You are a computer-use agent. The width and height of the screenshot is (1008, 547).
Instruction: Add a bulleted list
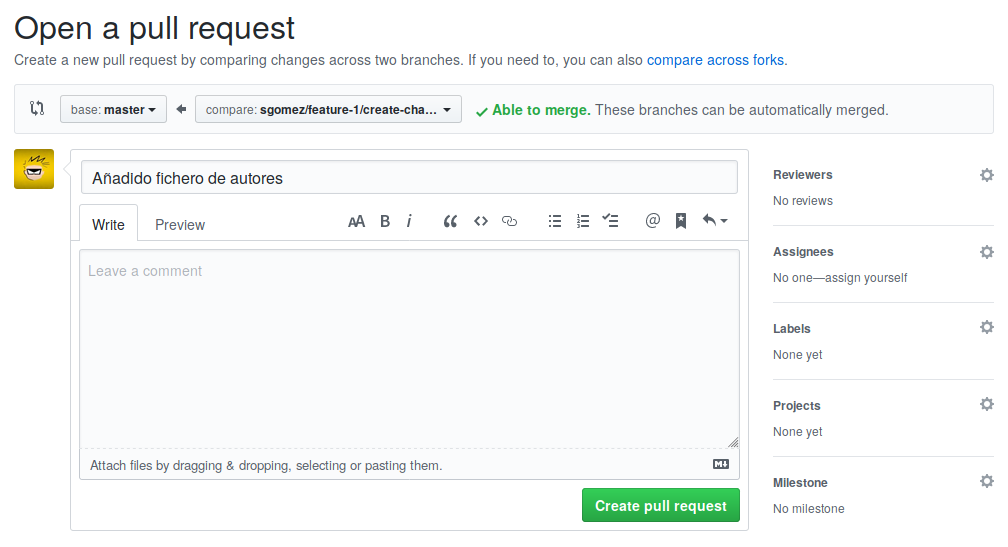pyautogui.click(x=555, y=221)
